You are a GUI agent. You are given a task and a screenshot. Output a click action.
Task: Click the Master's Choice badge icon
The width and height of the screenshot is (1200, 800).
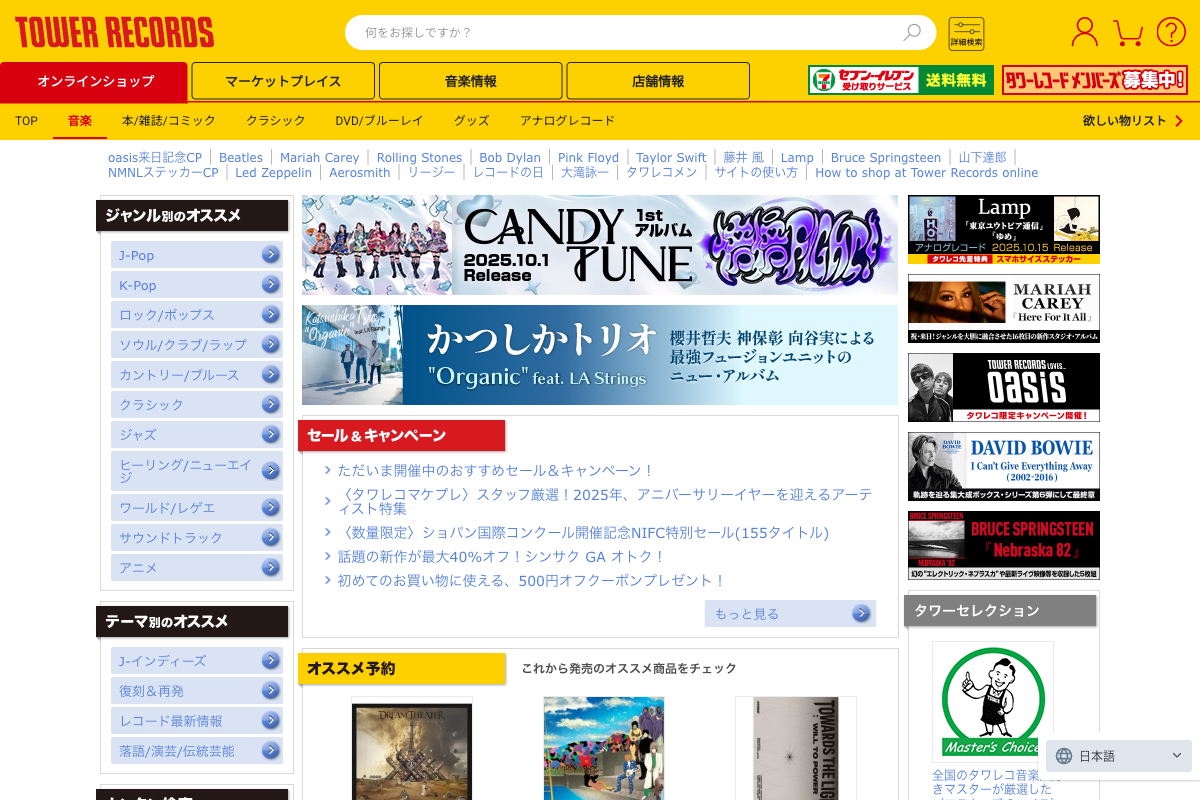coord(993,701)
